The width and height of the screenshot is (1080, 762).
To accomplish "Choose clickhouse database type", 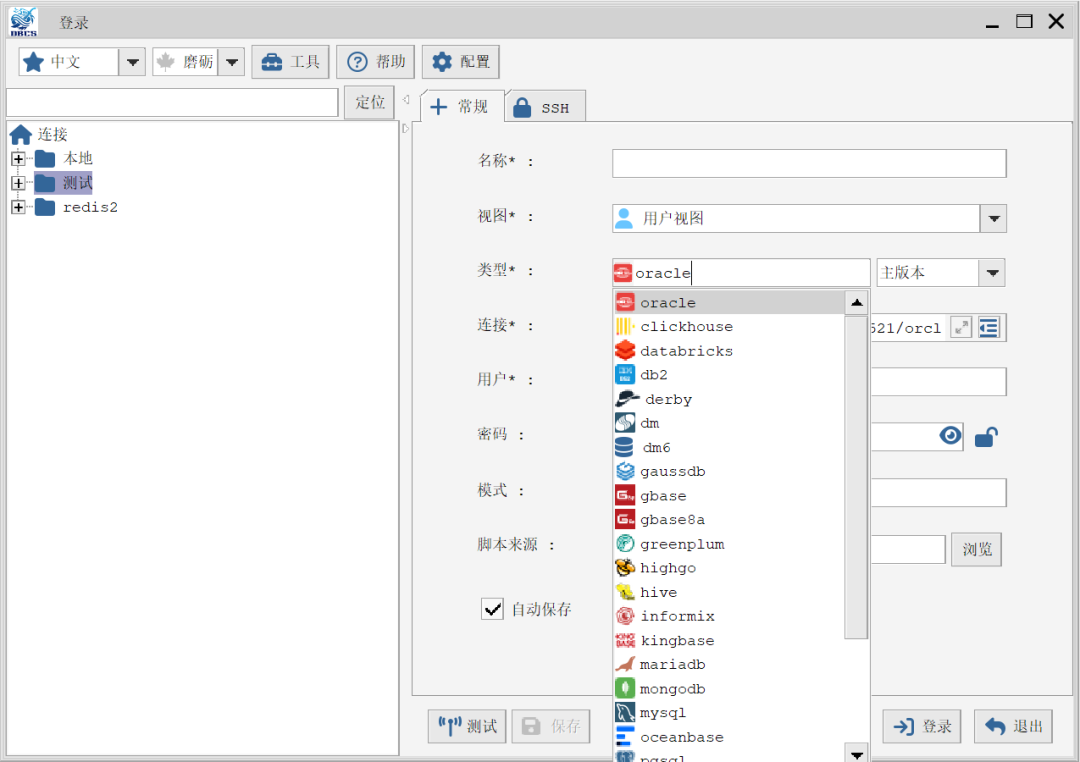I will coord(729,327).
